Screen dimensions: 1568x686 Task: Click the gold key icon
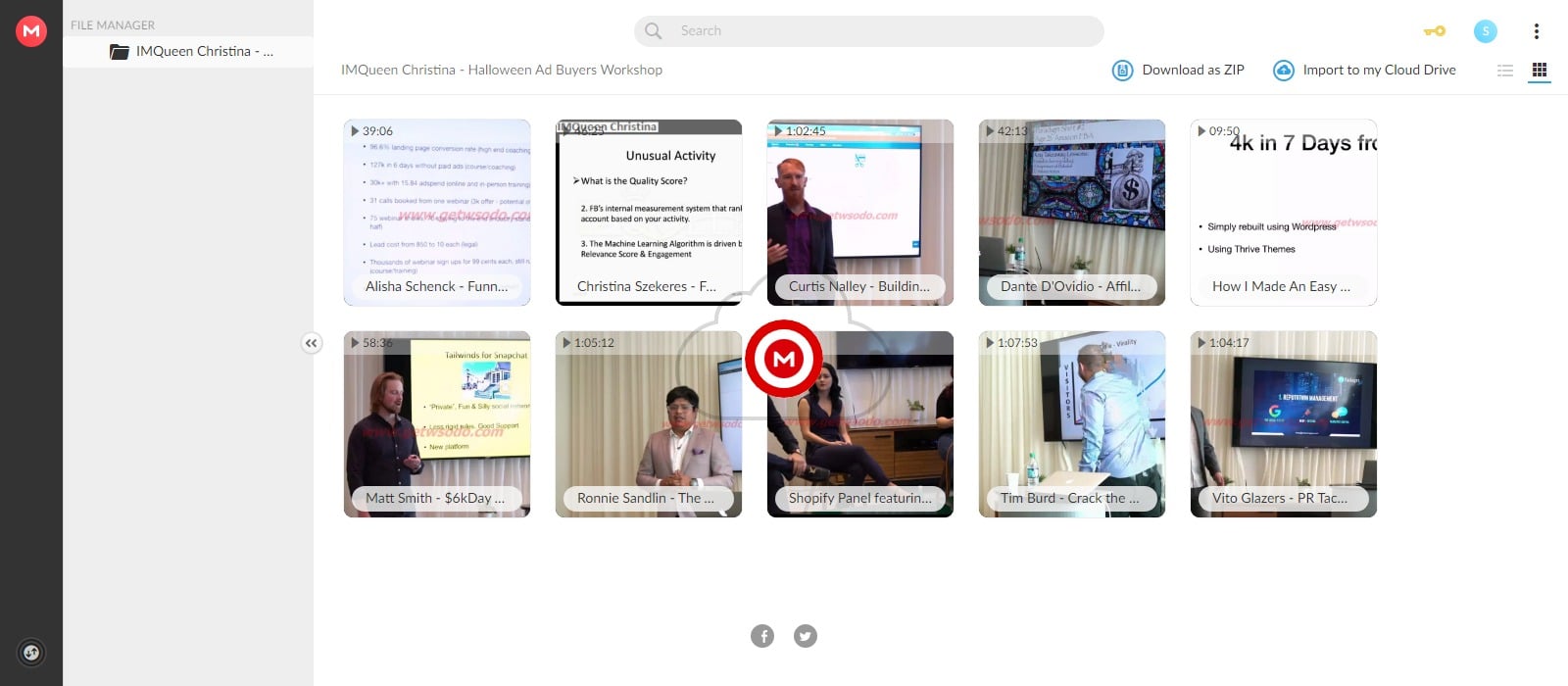(1435, 31)
